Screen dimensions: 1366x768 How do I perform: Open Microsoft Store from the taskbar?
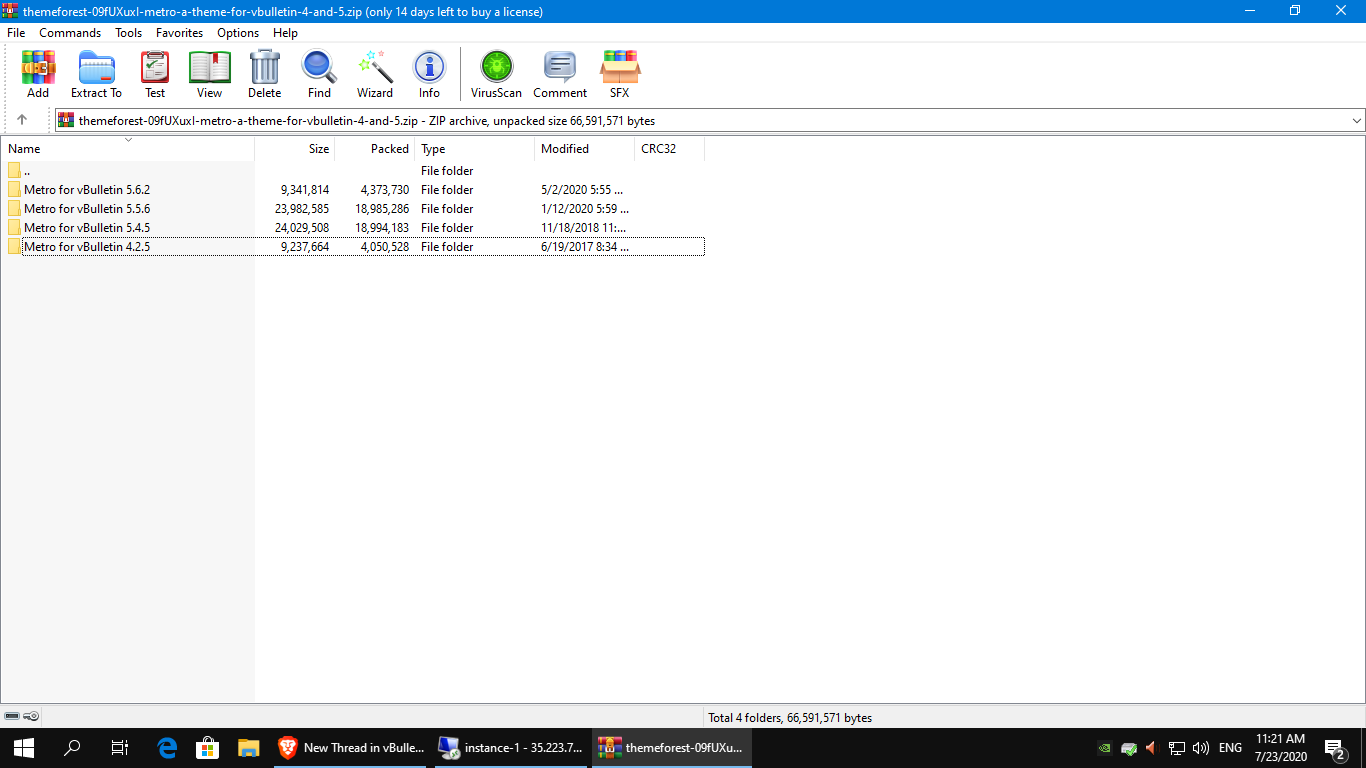tap(208, 747)
